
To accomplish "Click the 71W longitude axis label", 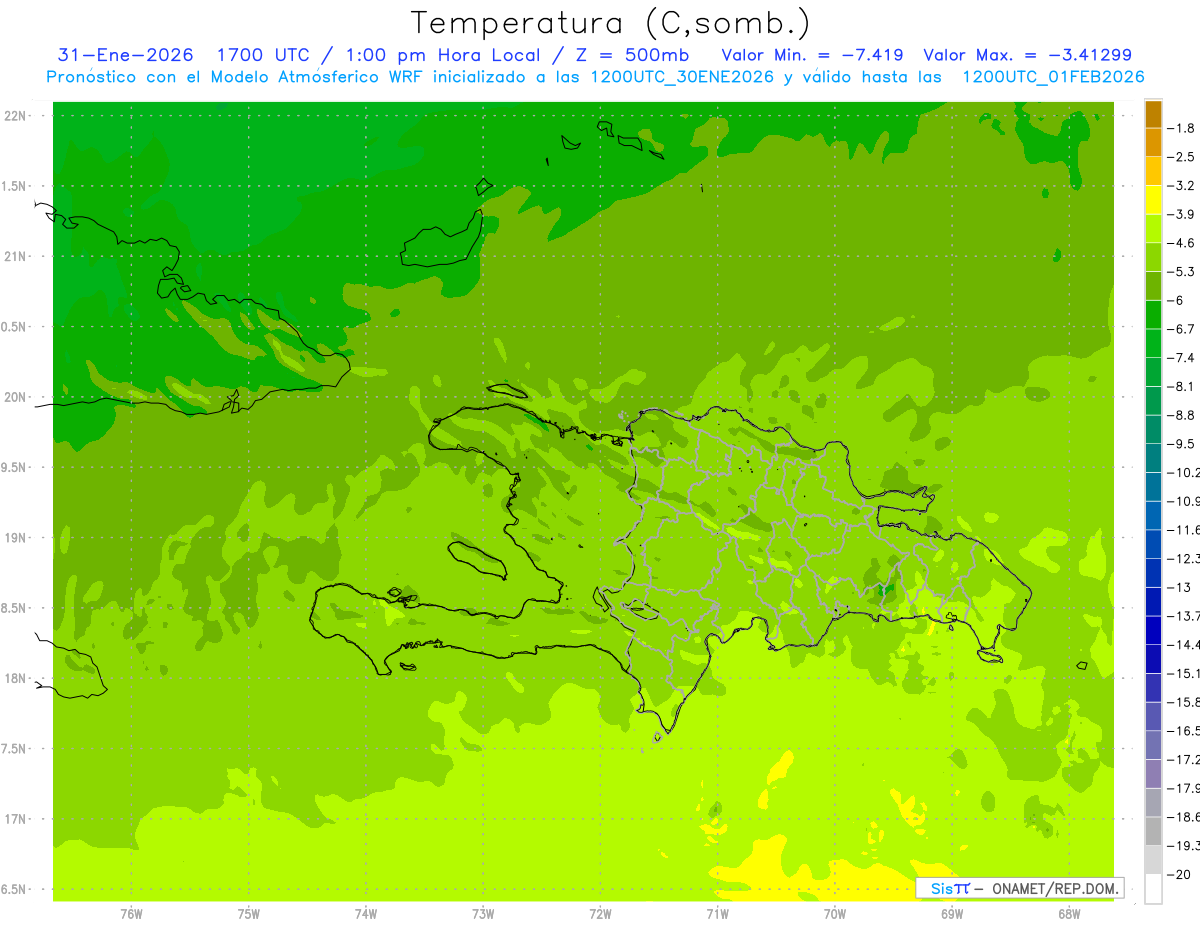I will (717, 914).
